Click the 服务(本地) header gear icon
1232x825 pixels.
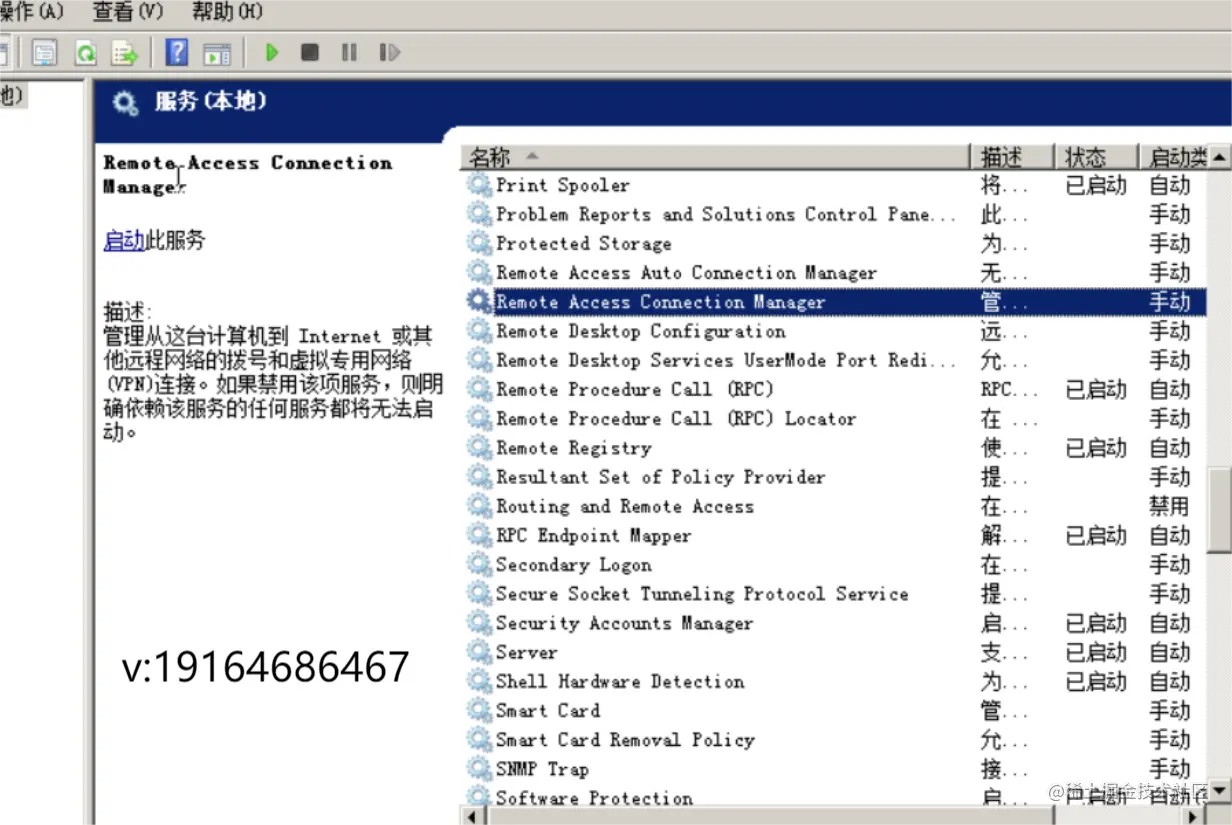124,101
